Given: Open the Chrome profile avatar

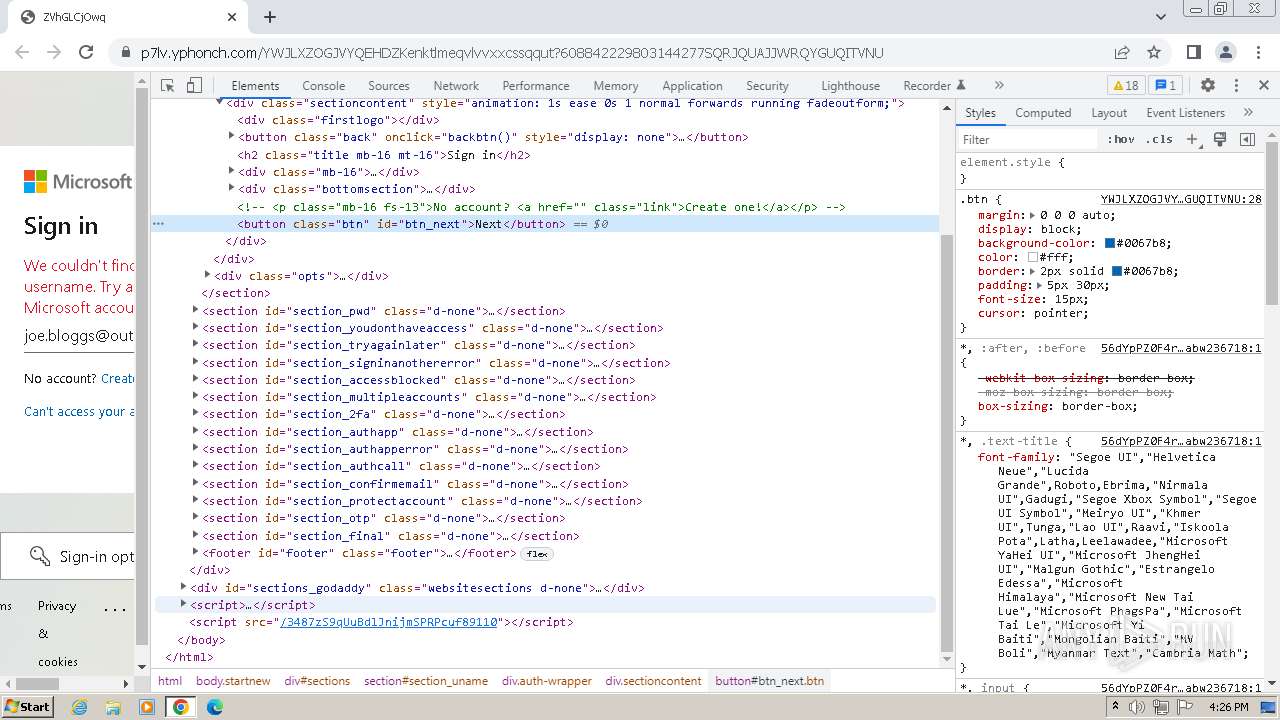Looking at the screenshot, I should pos(1226,53).
